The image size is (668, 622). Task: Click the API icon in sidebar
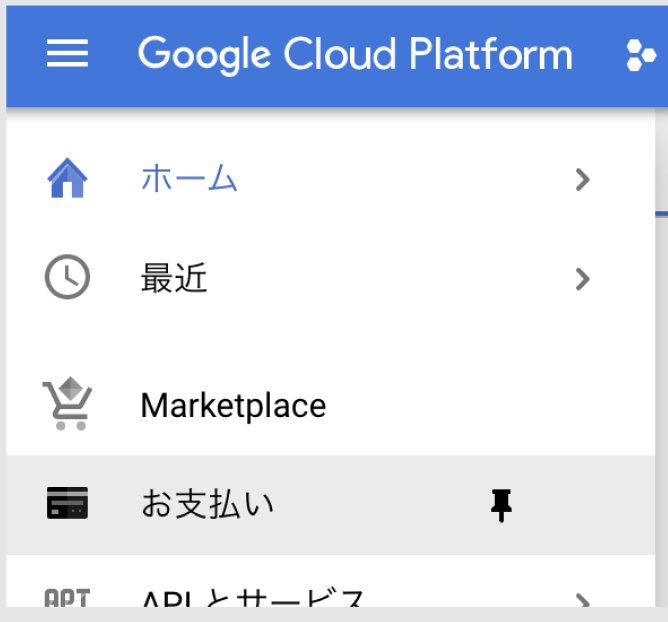(67, 598)
